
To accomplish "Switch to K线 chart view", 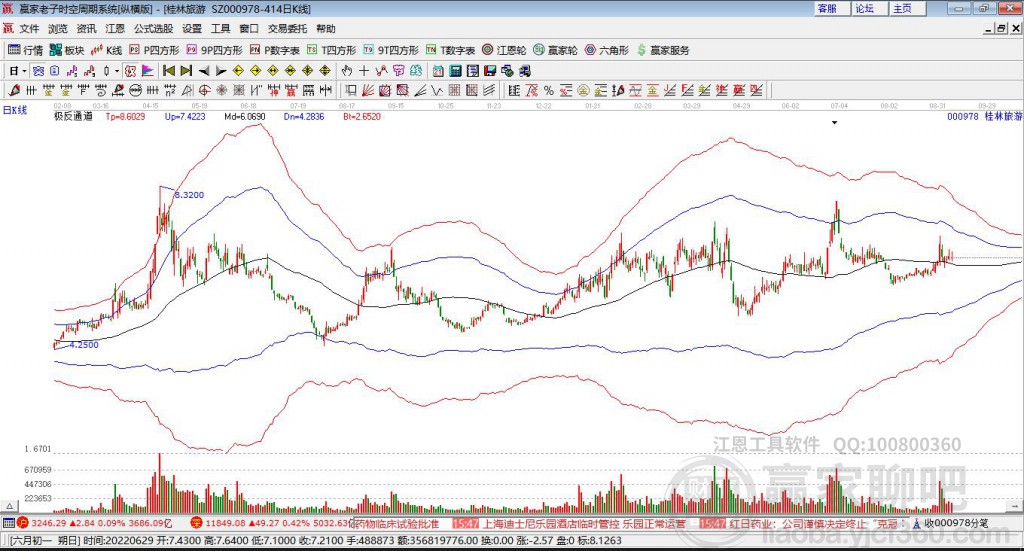I will coord(106,50).
